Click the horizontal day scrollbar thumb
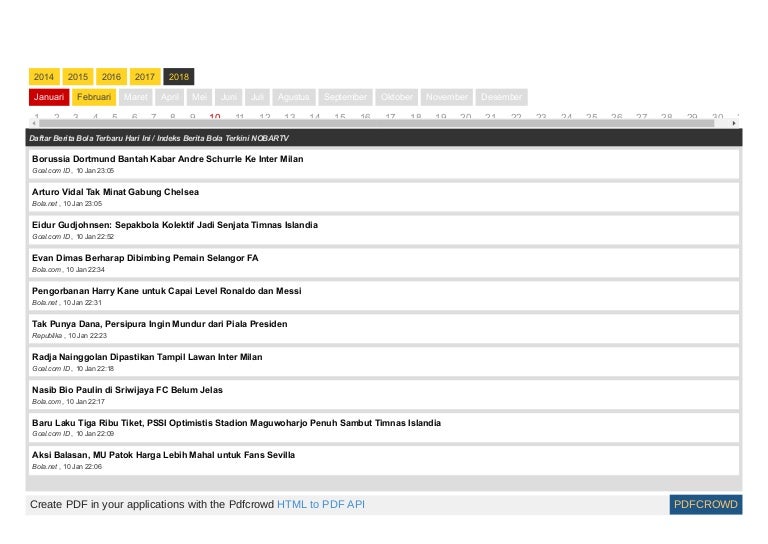This screenshot has width=768, height=544. (376, 123)
